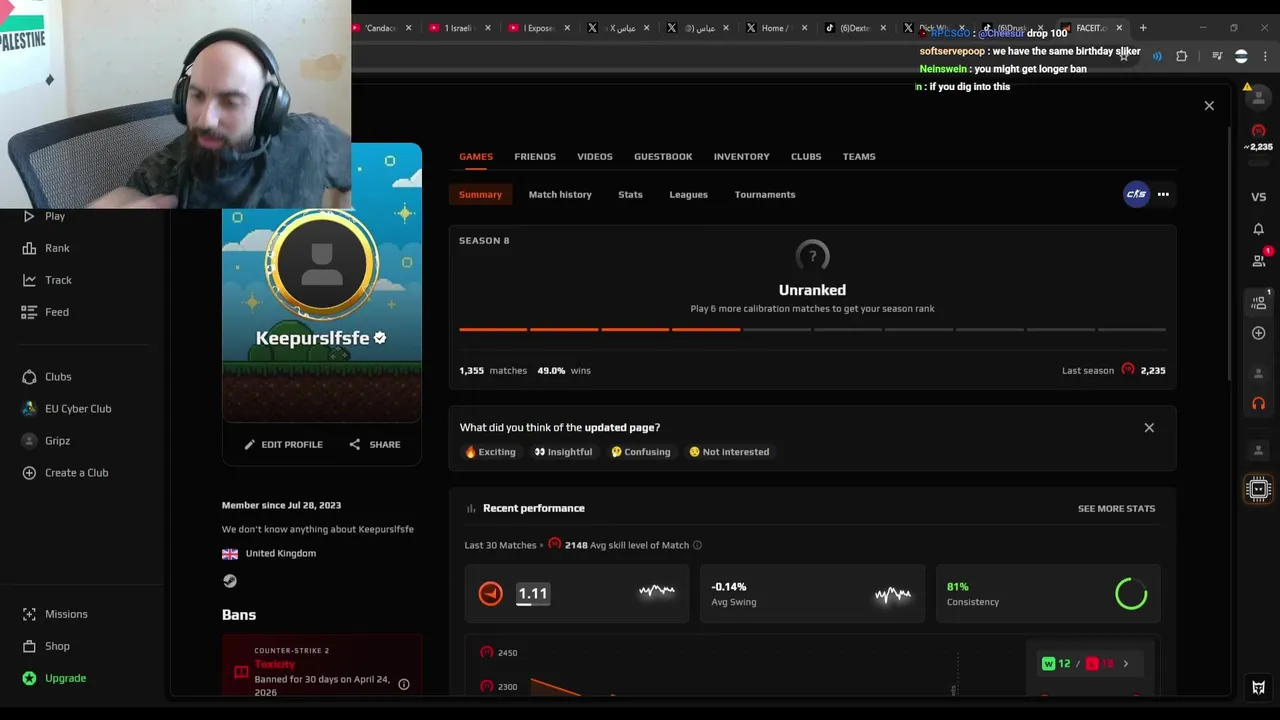Viewport: 1280px width, 720px height.
Task: Click the 81% Consistency ring indicator
Action: (1131, 594)
